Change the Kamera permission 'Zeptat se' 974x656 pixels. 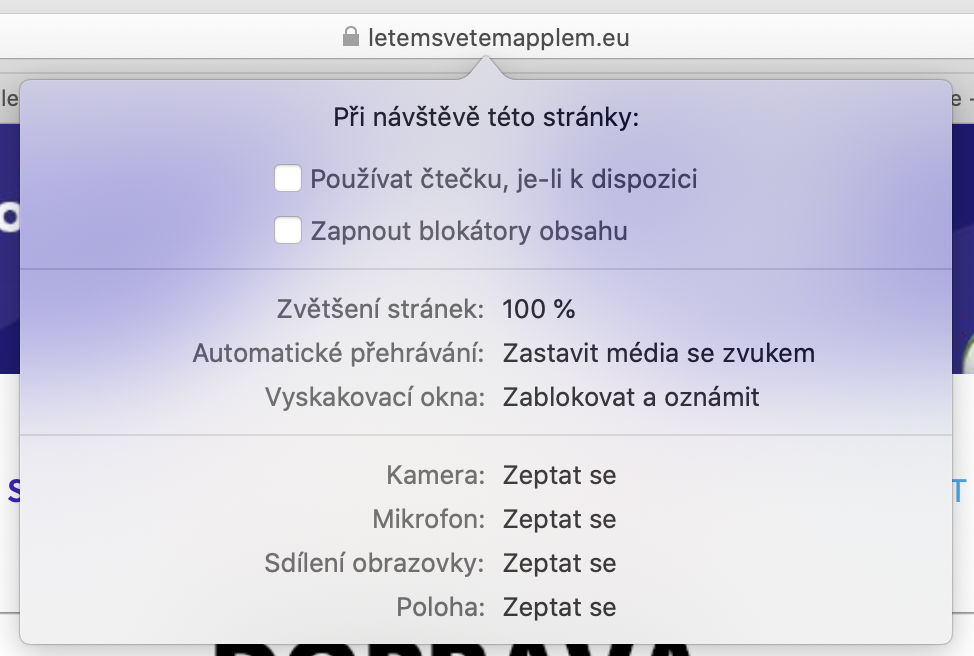[559, 475]
